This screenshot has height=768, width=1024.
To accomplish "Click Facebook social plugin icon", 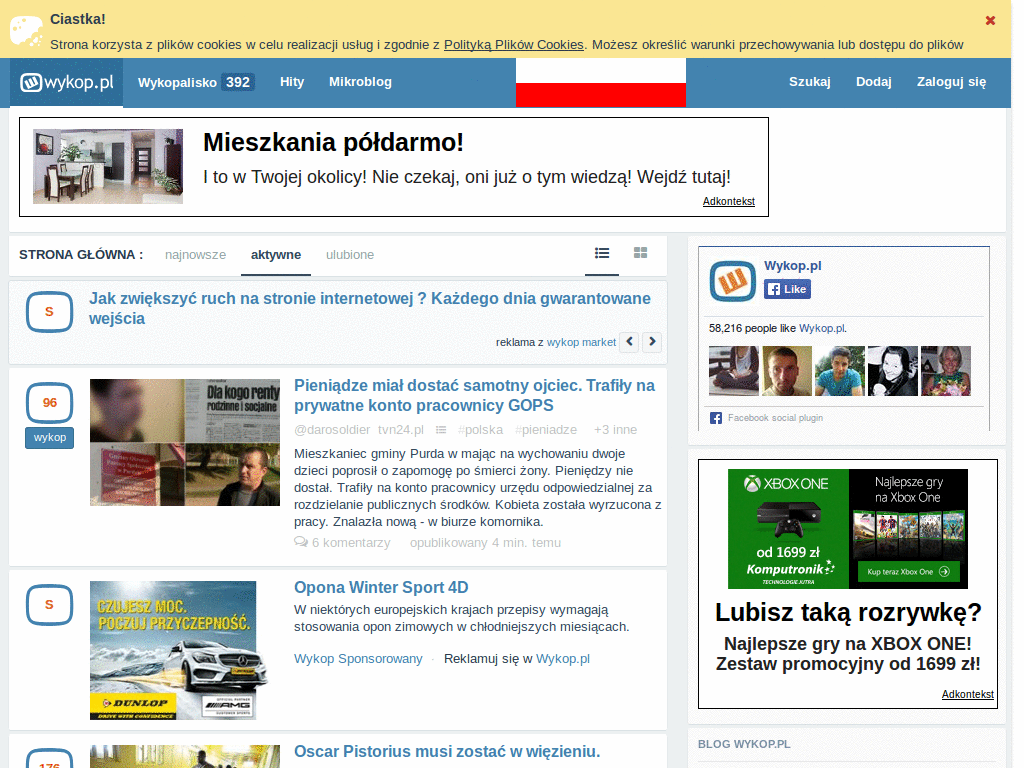I will (716, 418).
